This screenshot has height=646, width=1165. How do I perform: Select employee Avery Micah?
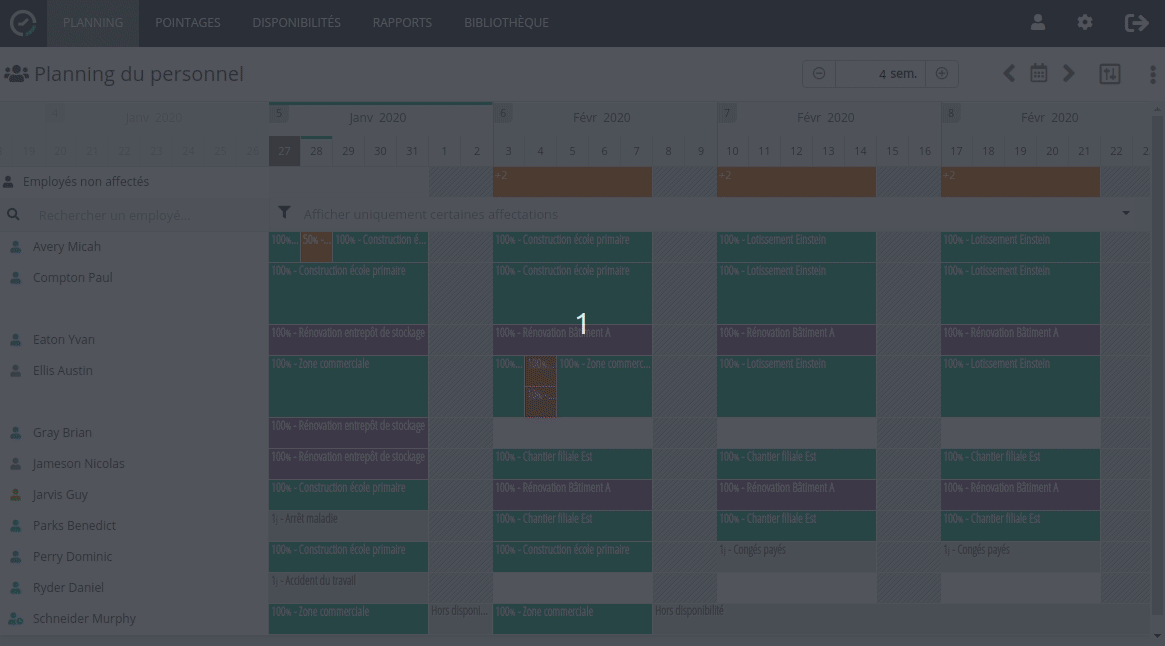[x=67, y=247]
